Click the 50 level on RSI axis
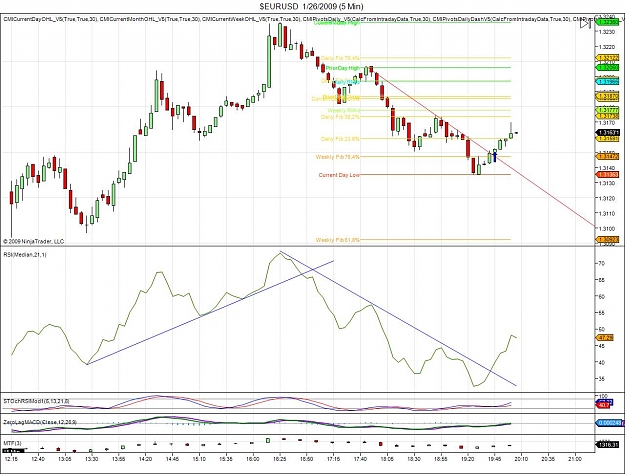This screenshot has width=625, height=474. (x=601, y=330)
